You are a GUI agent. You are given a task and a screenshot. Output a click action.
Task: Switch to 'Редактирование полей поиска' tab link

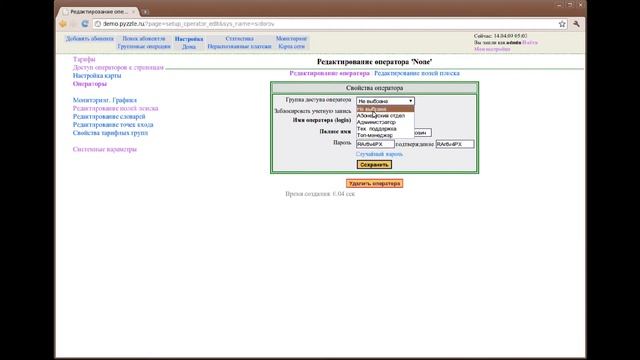(x=417, y=73)
